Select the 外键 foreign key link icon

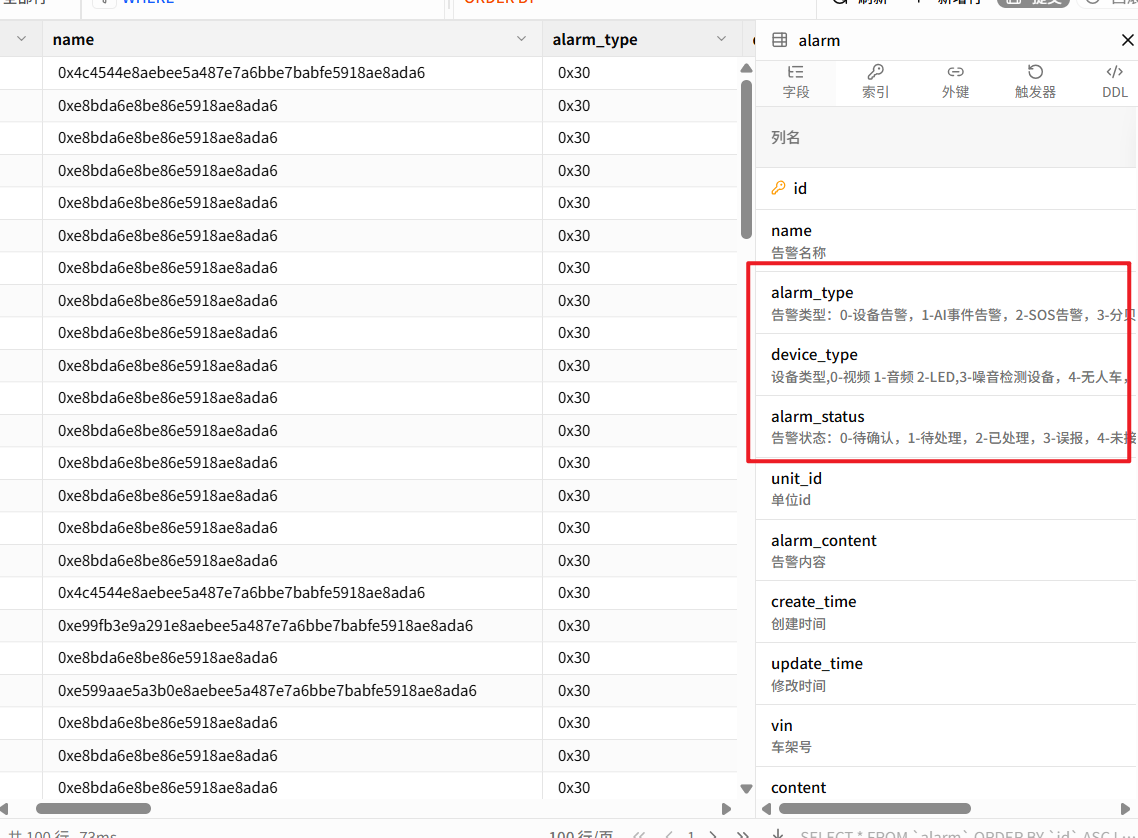[955, 72]
